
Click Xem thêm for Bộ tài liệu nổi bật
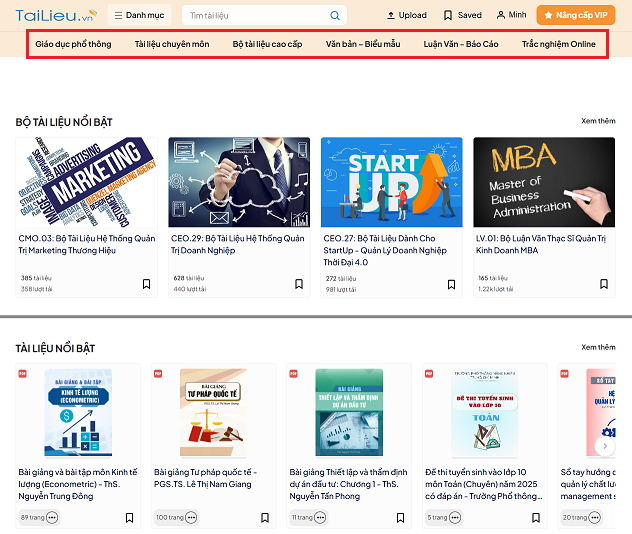coord(598,121)
